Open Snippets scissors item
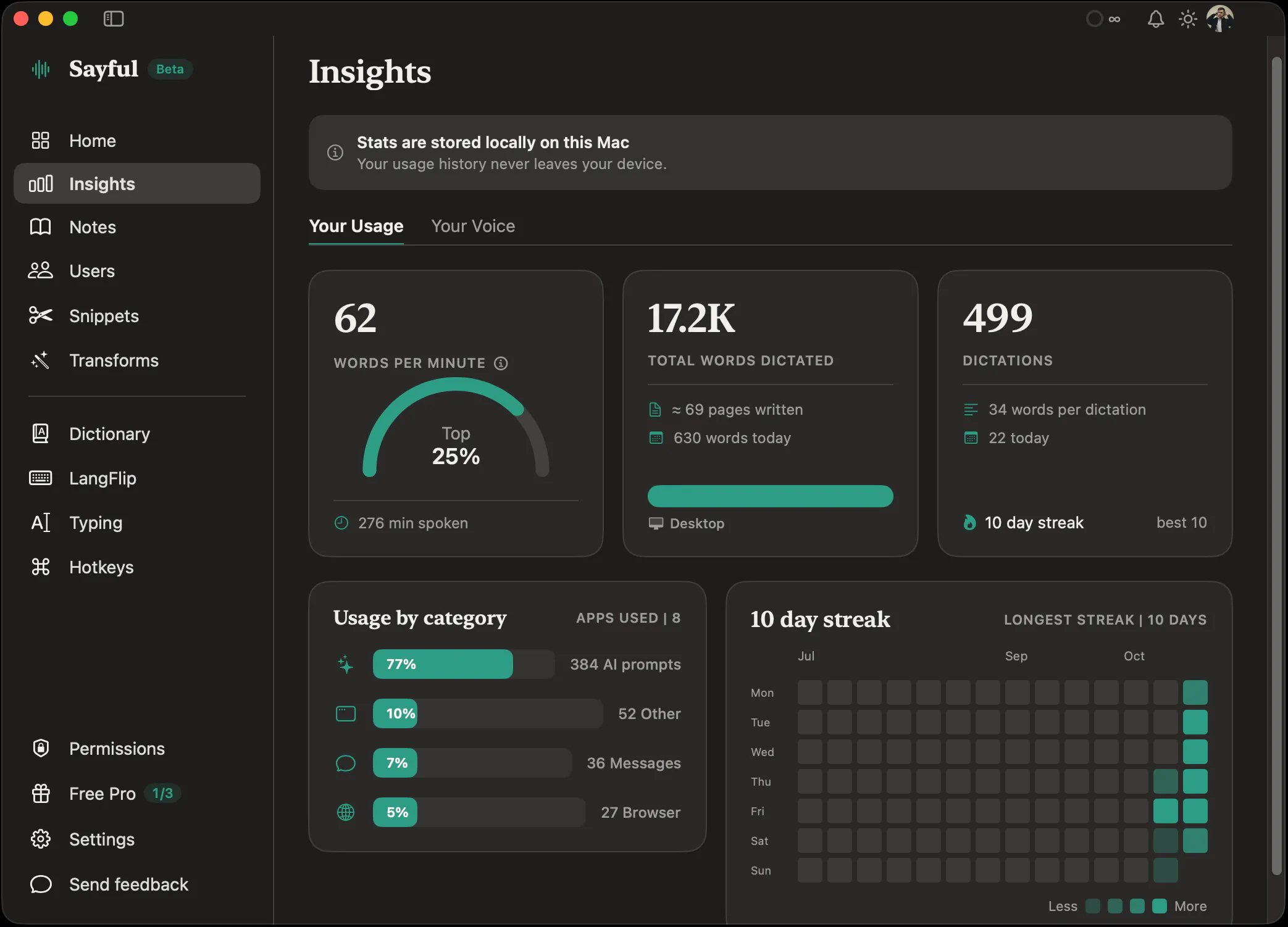 point(137,316)
